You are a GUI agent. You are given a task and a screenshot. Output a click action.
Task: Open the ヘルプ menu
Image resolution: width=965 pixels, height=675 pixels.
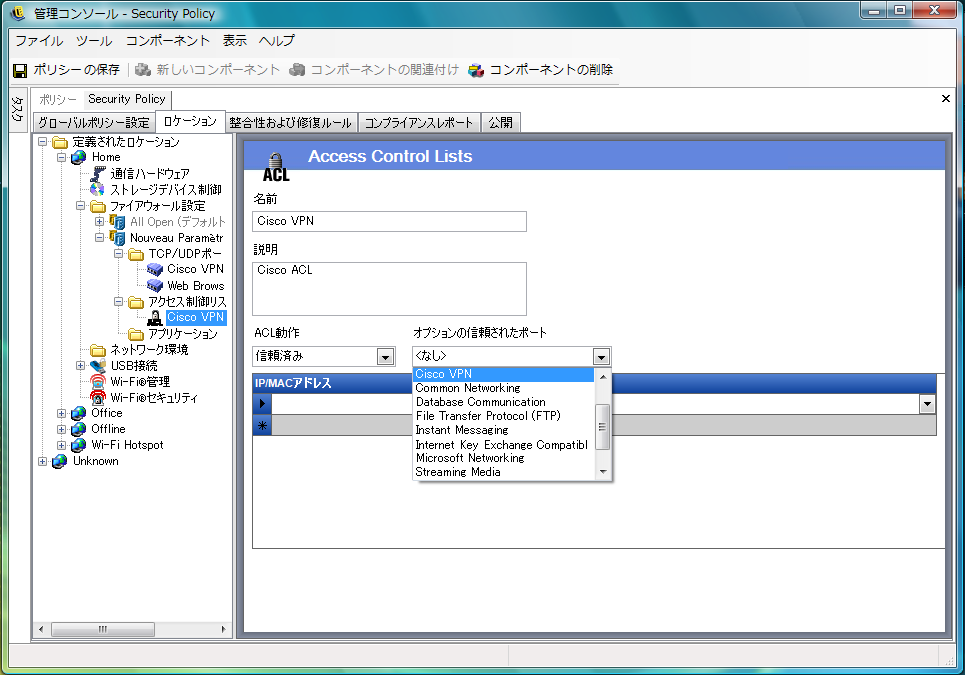coord(277,41)
